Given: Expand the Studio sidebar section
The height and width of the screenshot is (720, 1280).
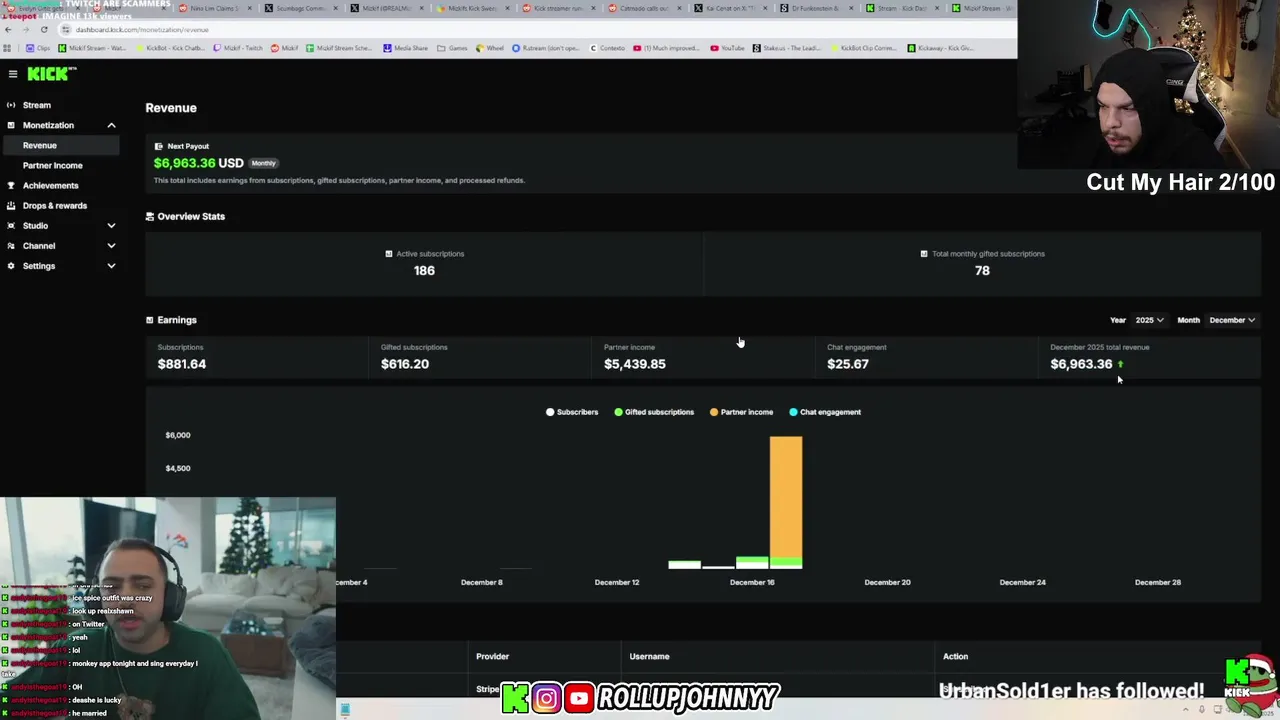Looking at the screenshot, I should pos(111,225).
